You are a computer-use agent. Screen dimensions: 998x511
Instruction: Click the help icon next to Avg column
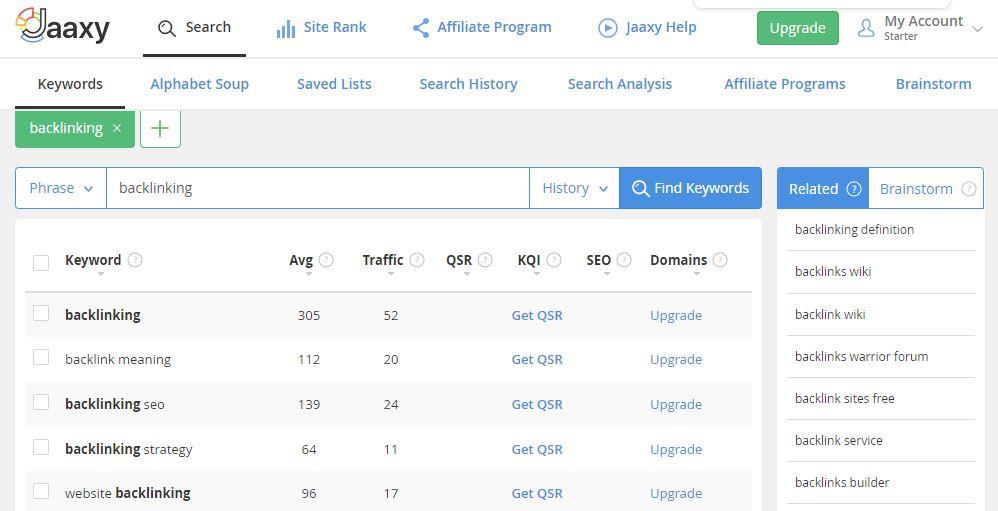326,260
